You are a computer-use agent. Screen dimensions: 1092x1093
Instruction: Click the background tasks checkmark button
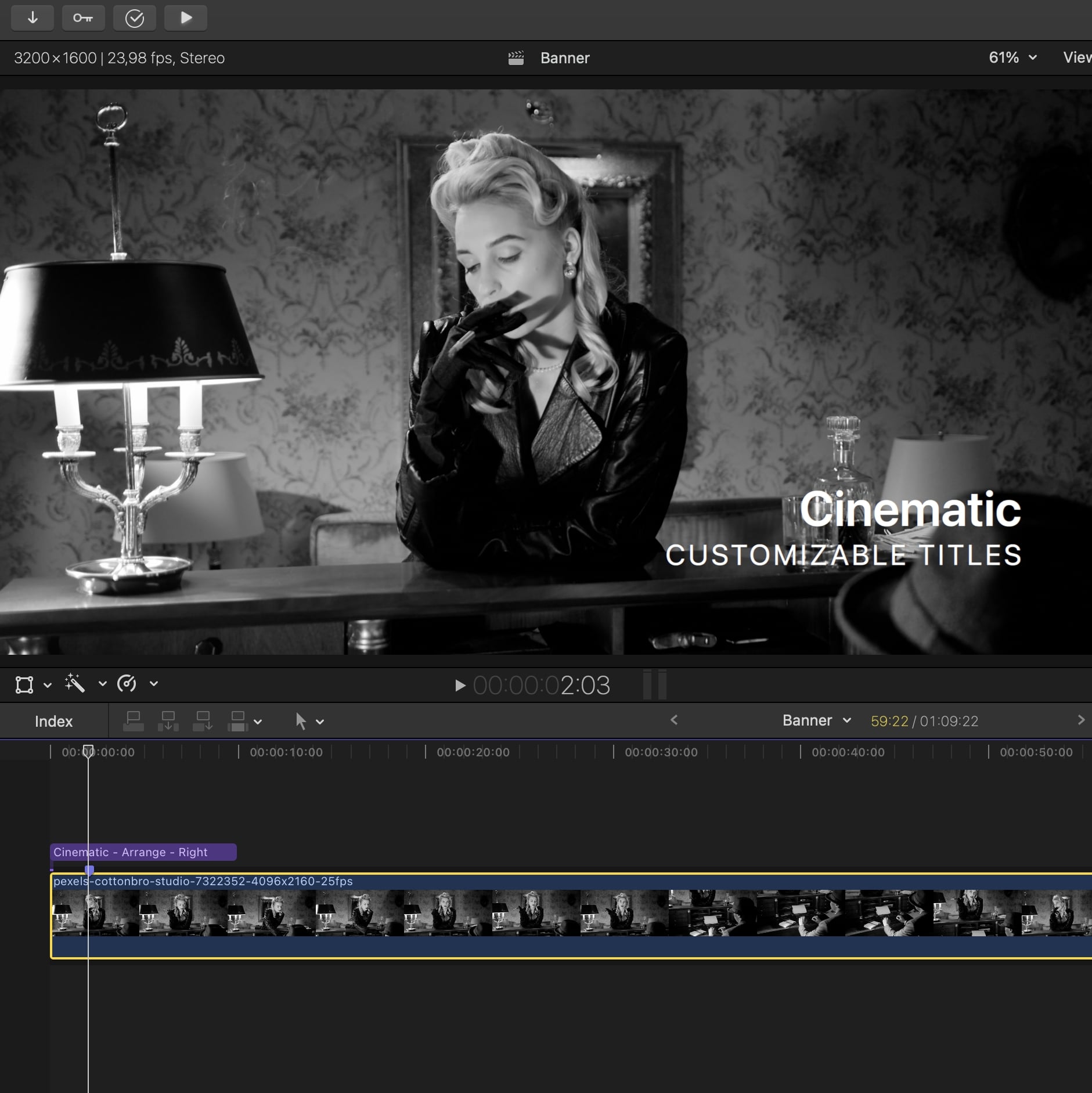[134, 18]
